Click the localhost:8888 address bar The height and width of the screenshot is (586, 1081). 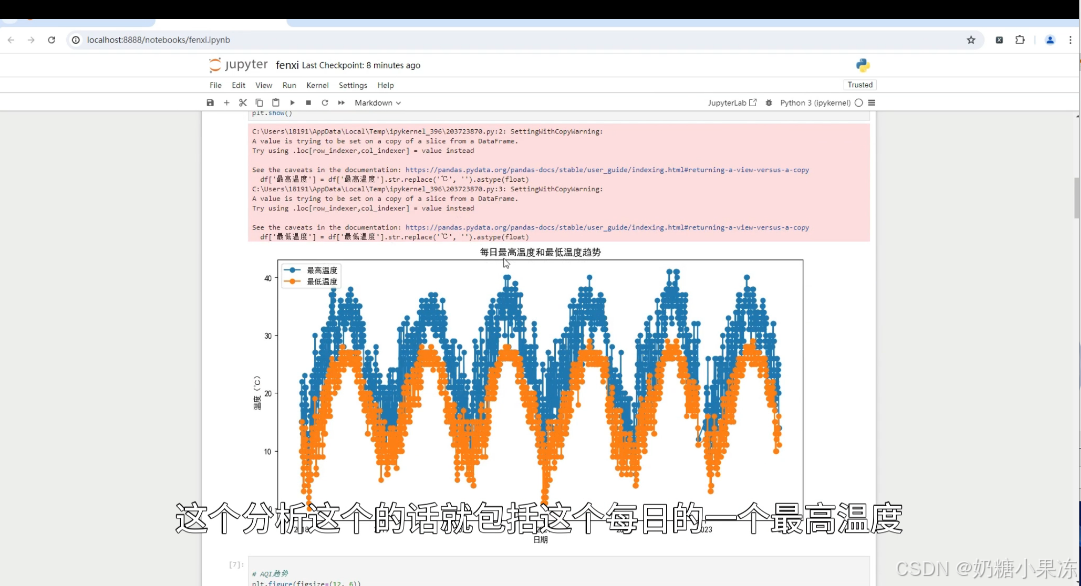(x=524, y=40)
